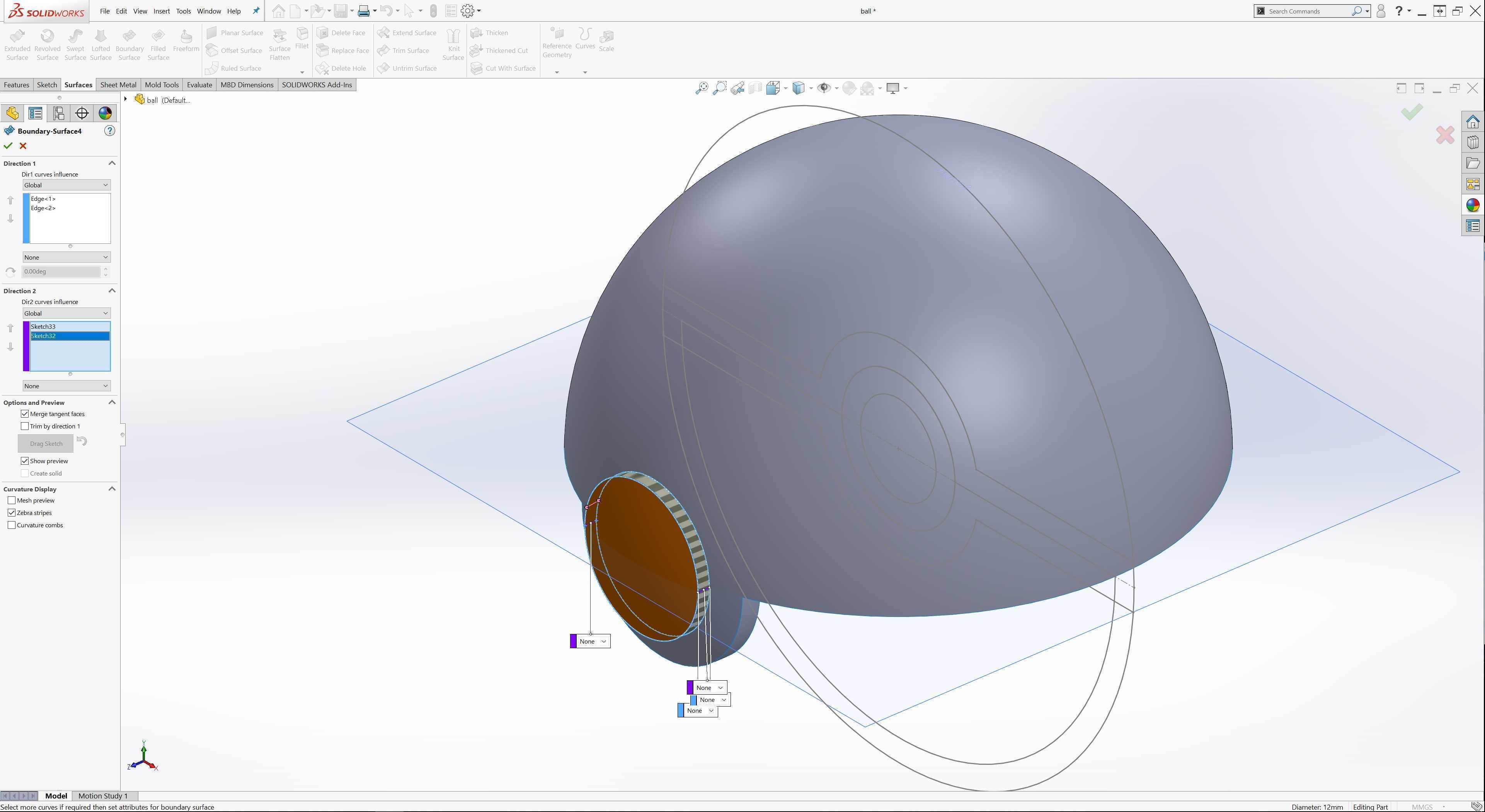Accept boundary surface with green checkmark
Screen dimensions: 1485x812
tap(8, 146)
